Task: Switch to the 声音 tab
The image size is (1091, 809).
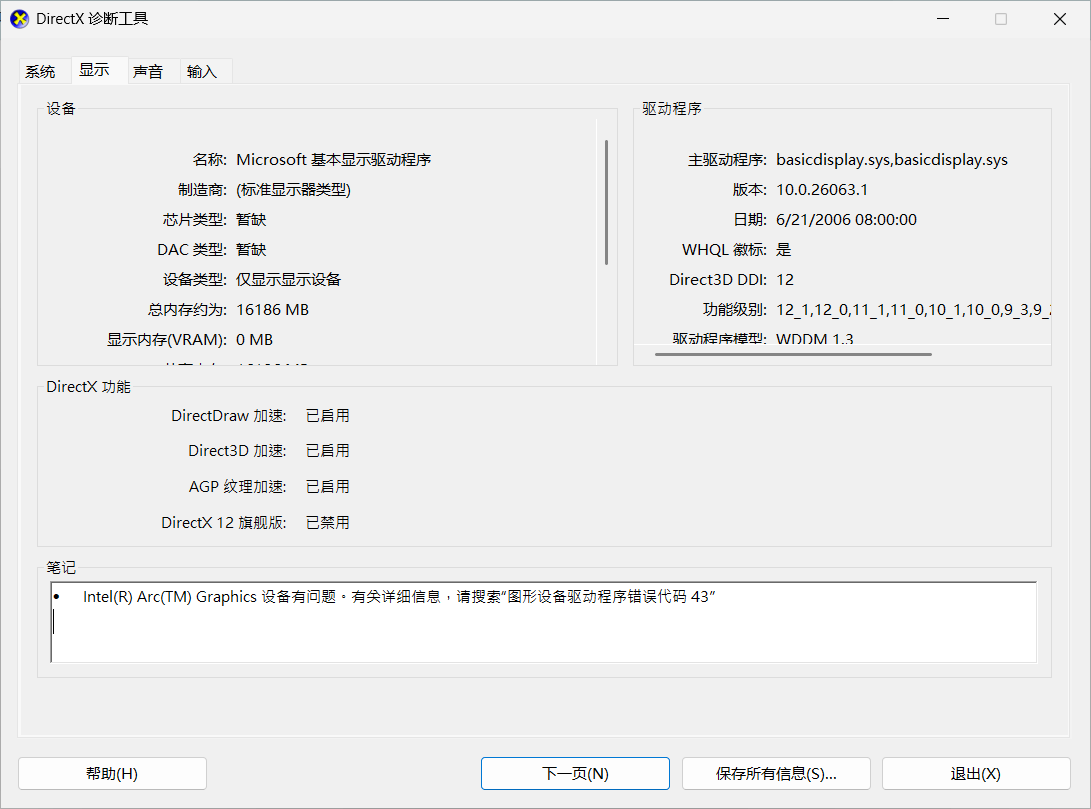Action: (x=149, y=71)
